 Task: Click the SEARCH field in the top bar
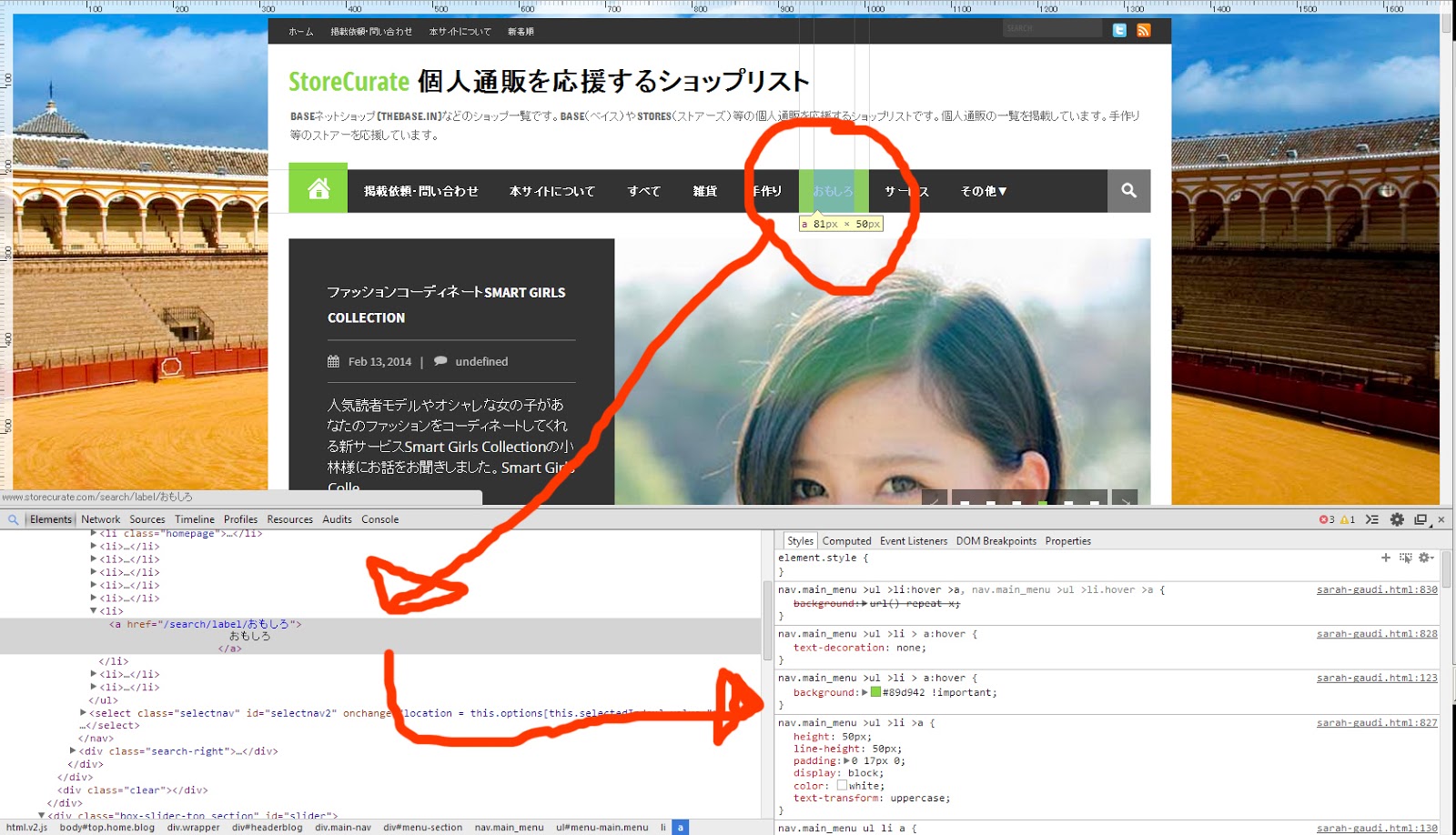tap(1052, 29)
